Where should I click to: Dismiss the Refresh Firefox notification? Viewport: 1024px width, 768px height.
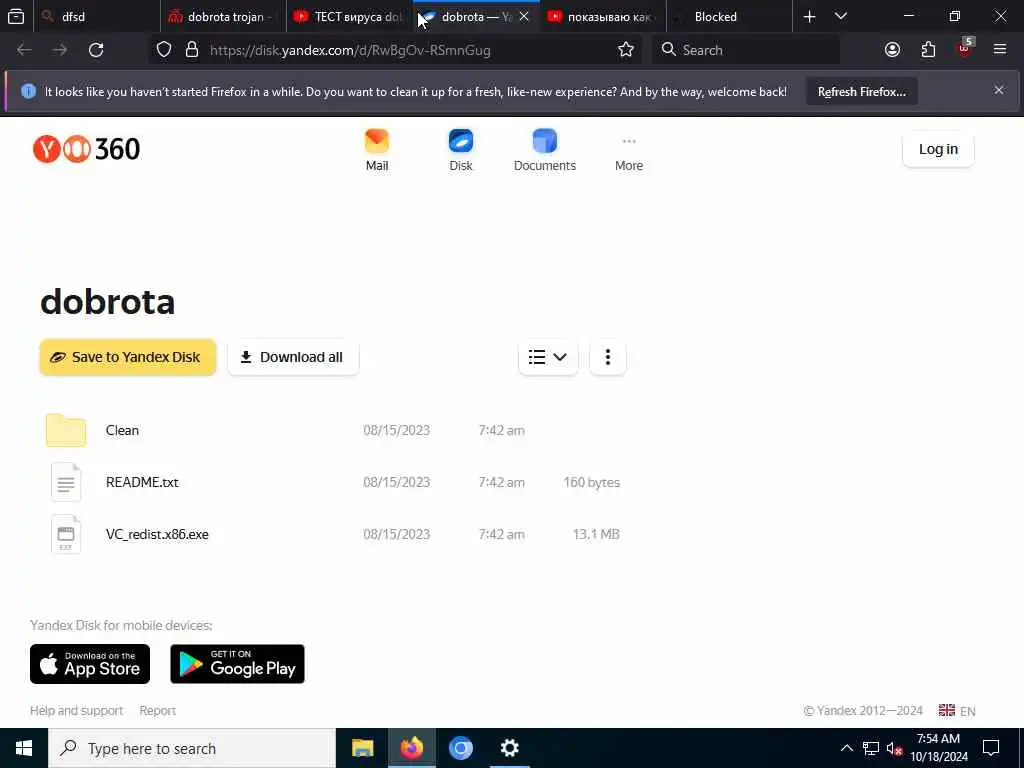tap(999, 91)
